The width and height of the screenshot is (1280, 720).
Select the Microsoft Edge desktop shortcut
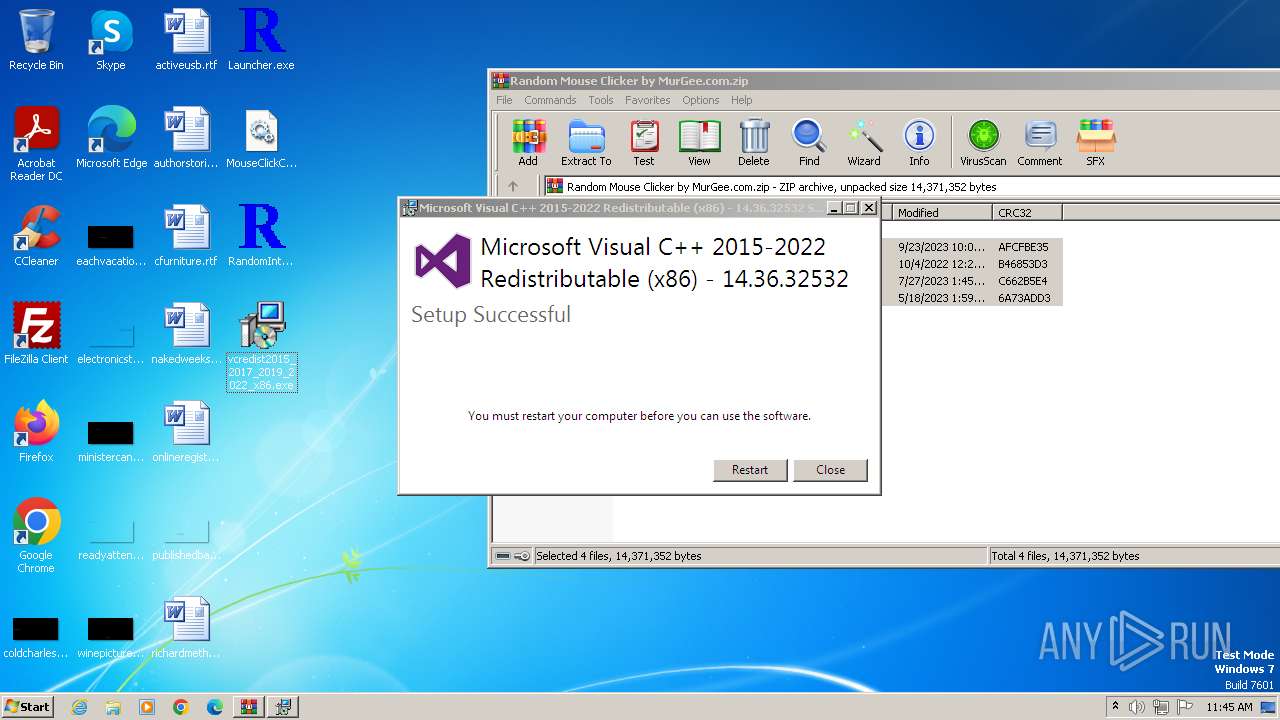(111, 138)
